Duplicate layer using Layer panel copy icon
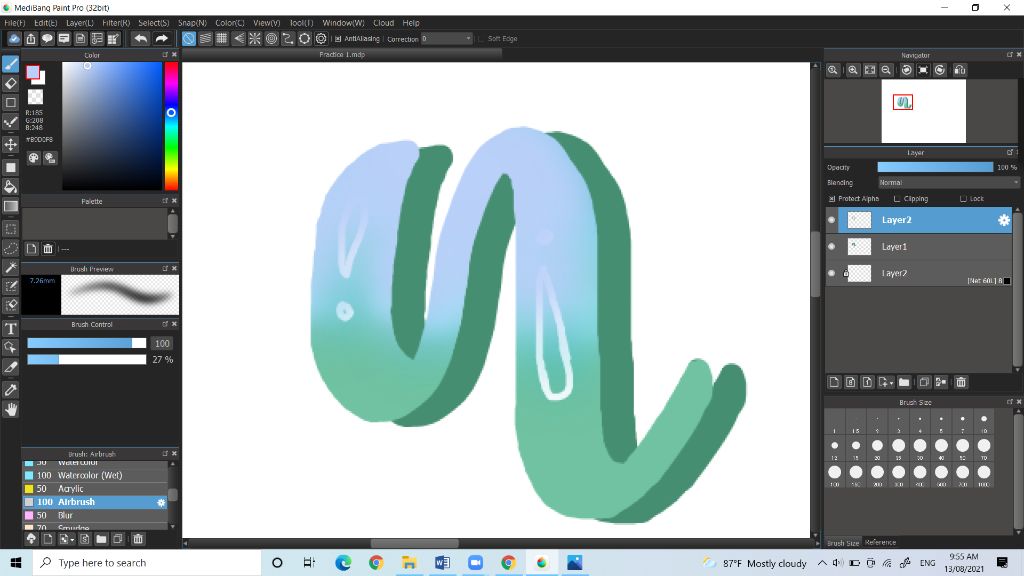The height and width of the screenshot is (576, 1024). coord(923,382)
